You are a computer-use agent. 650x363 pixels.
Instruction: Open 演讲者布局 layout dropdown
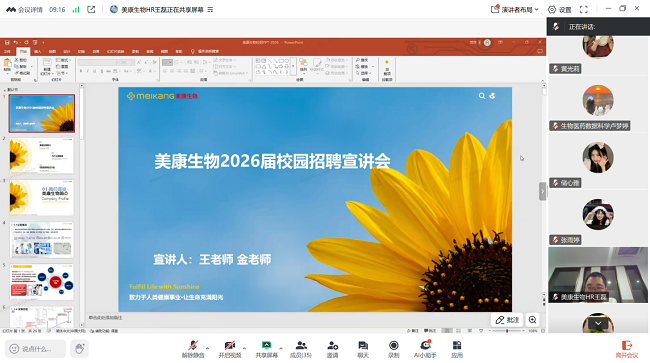point(514,10)
